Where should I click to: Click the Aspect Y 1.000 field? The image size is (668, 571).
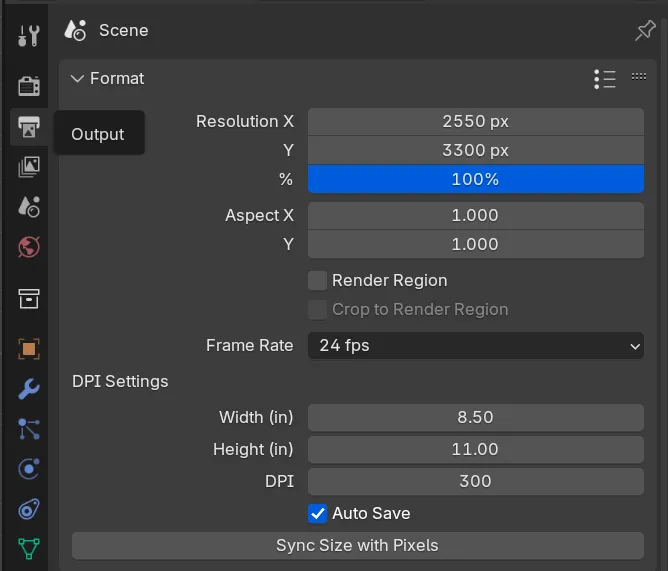tap(475, 245)
